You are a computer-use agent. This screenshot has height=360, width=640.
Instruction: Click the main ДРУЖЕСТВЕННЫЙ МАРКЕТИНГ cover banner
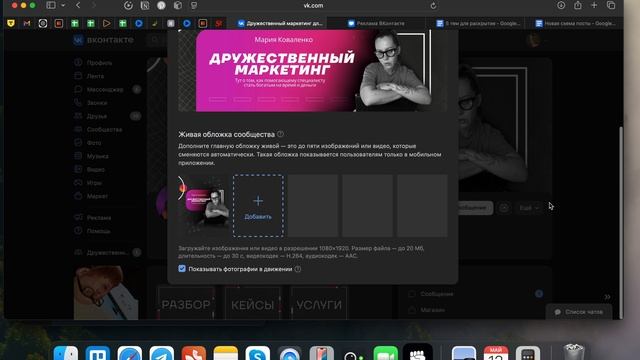point(313,70)
